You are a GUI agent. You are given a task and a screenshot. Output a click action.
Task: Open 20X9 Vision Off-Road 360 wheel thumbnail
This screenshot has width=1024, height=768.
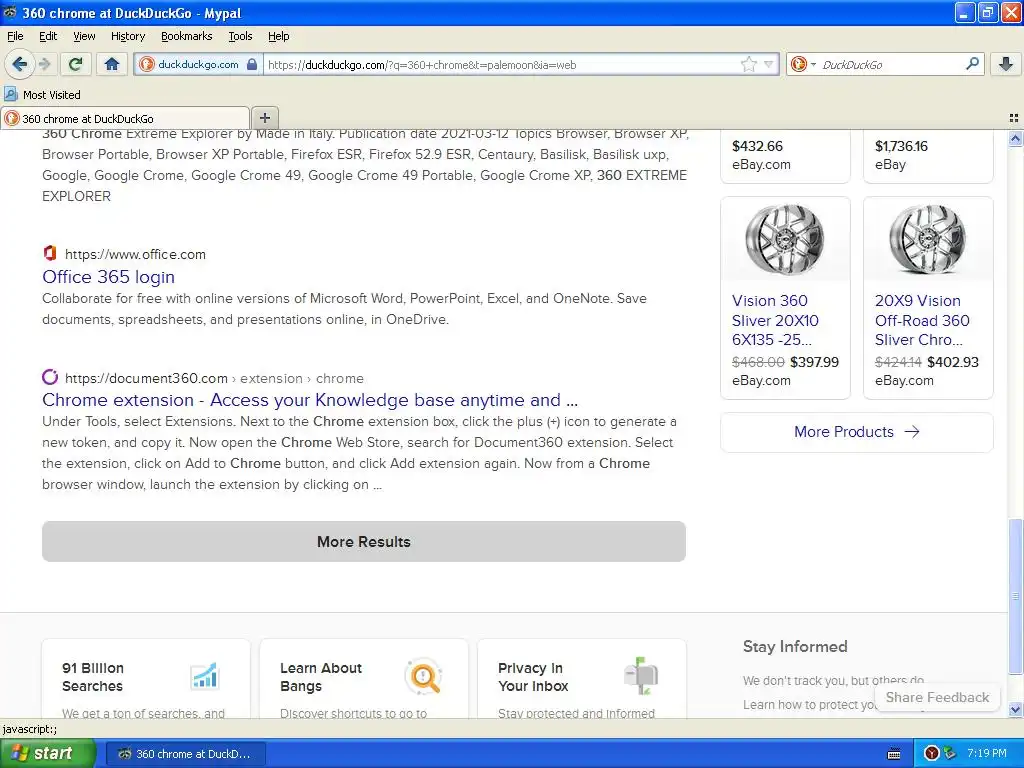[928, 240]
